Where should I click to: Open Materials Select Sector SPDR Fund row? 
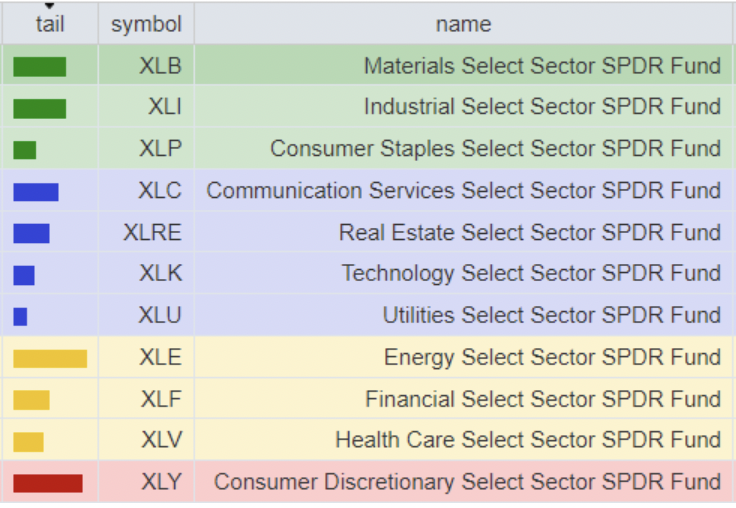point(541,66)
